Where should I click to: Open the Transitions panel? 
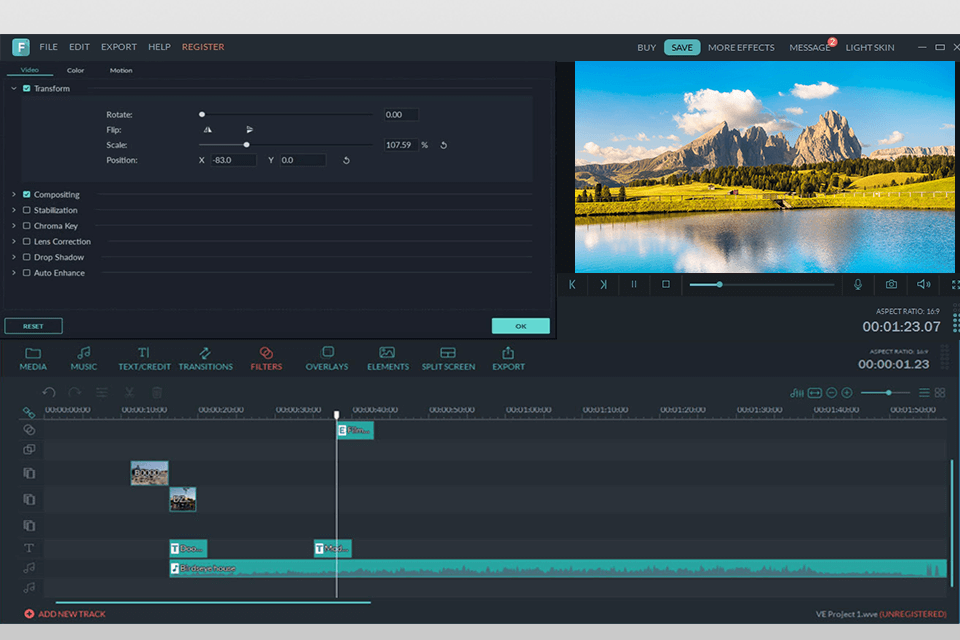[x=205, y=359]
